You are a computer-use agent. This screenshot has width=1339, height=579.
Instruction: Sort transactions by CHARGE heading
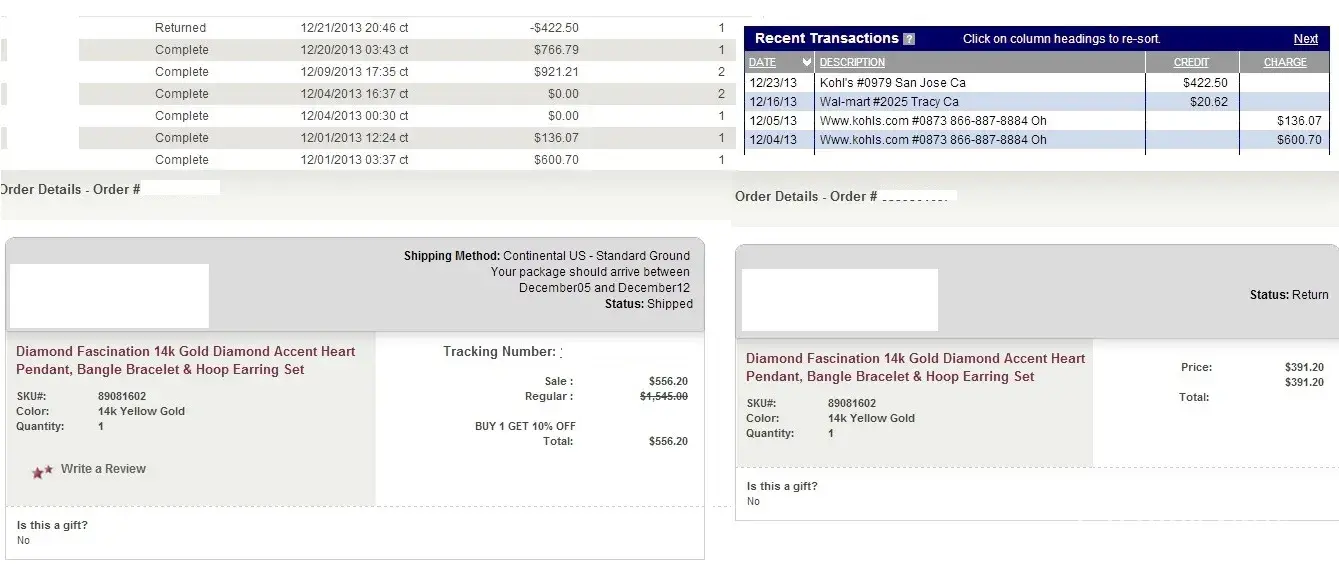(x=1285, y=62)
